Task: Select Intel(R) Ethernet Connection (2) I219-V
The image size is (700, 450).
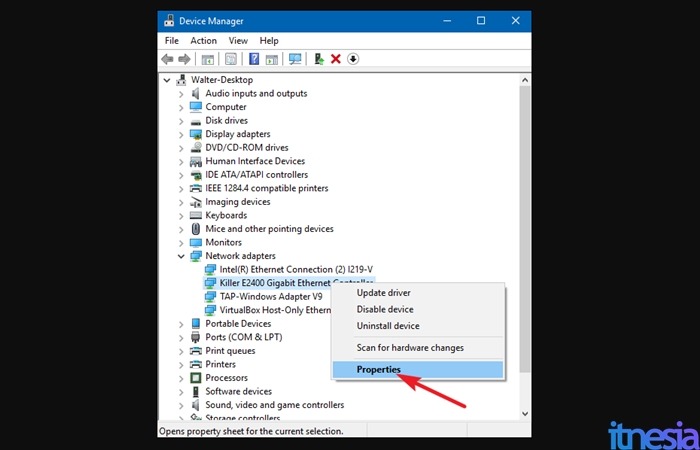Action: (x=296, y=270)
